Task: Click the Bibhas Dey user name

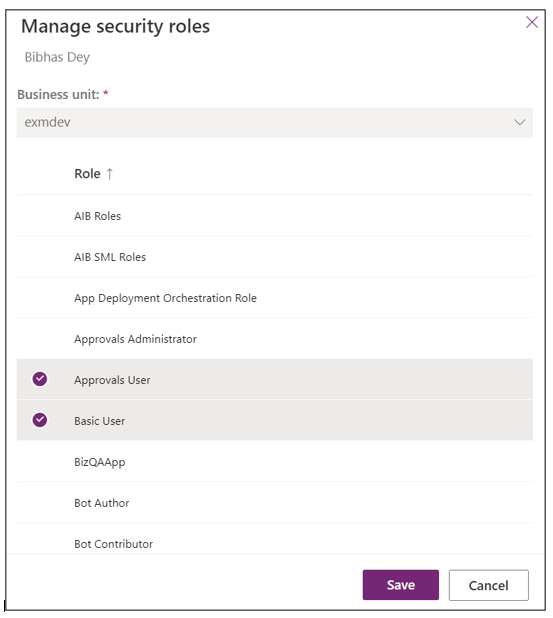Action: coord(57,58)
